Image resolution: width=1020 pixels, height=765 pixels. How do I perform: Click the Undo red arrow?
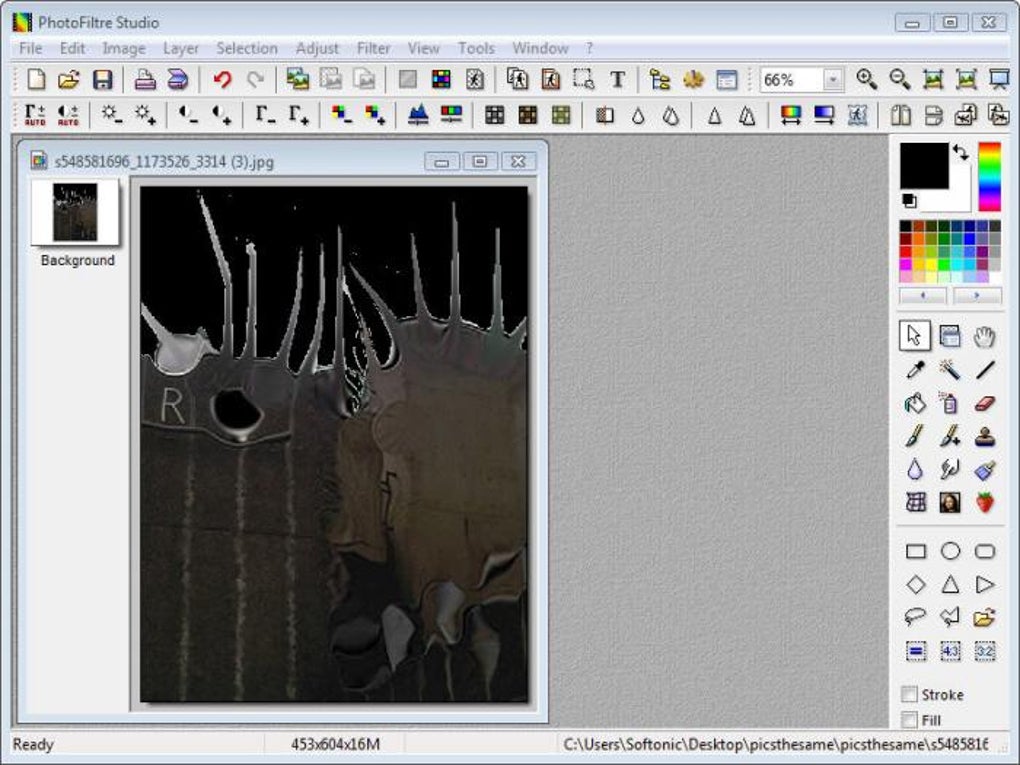pos(222,80)
